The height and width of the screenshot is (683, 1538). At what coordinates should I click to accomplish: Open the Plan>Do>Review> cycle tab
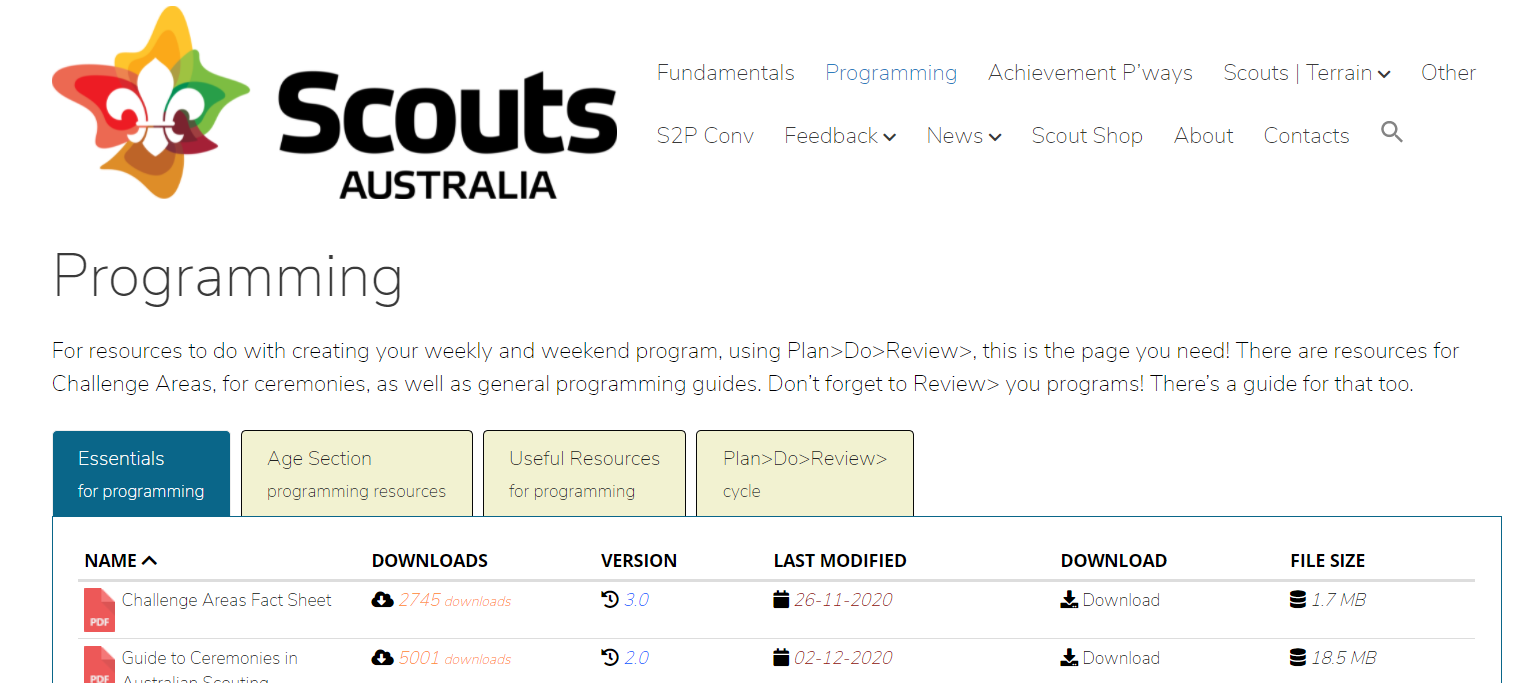point(804,472)
